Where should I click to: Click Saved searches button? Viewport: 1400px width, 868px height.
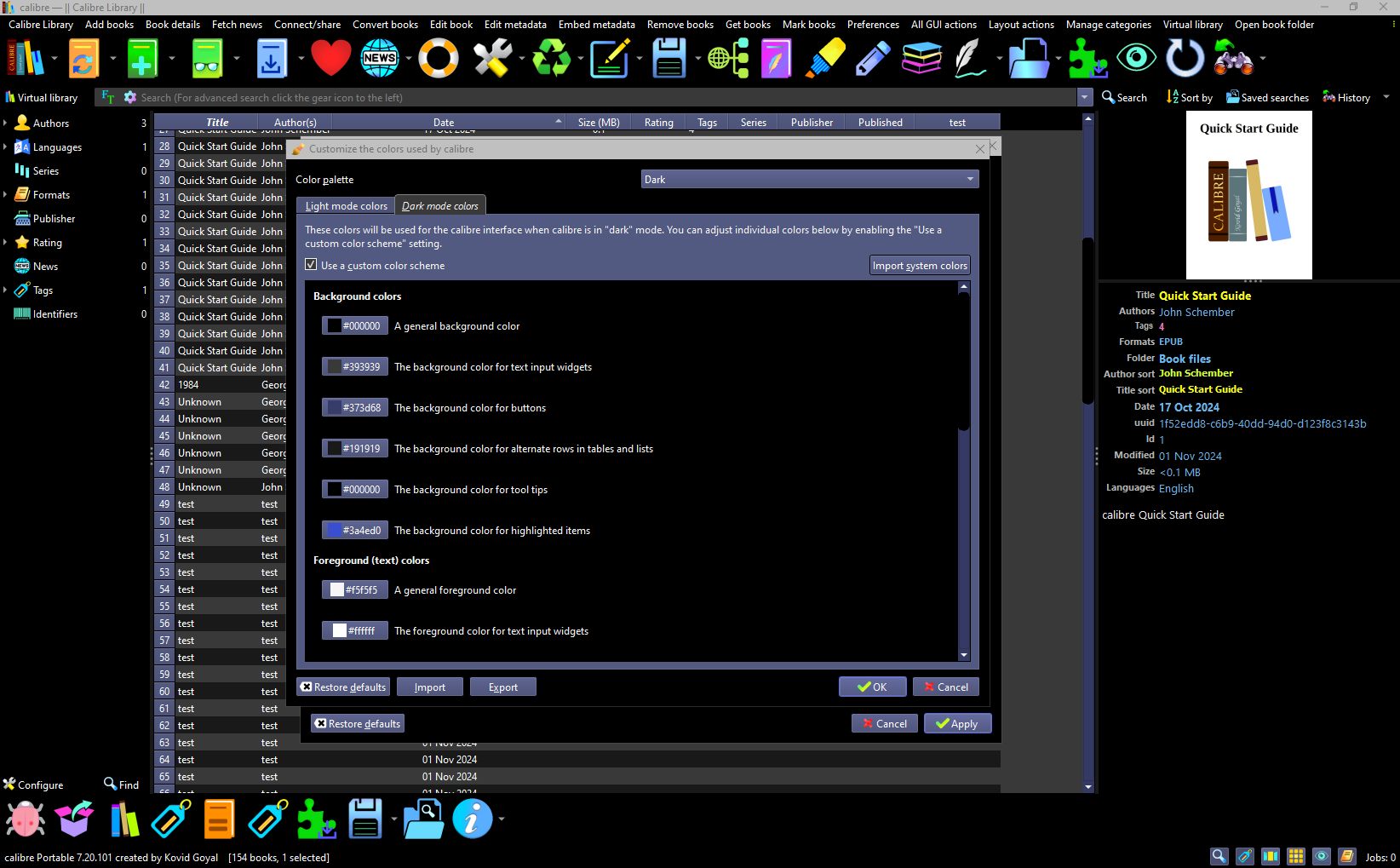pos(1267,97)
